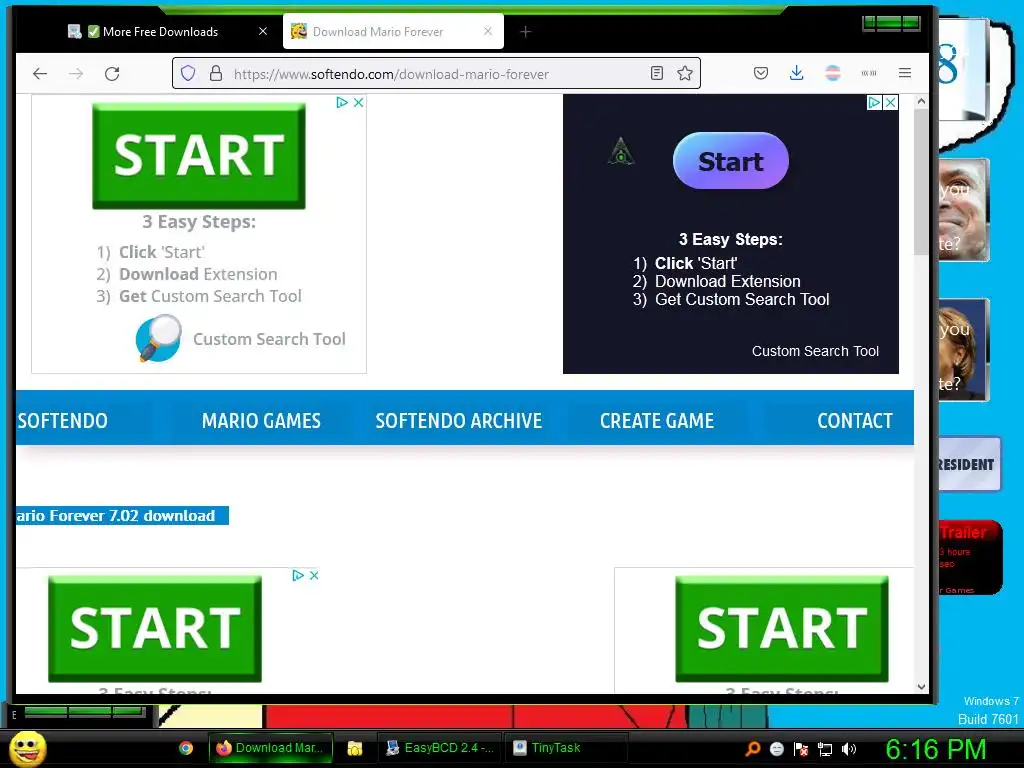The width and height of the screenshot is (1024, 768).
Task: Click the PRESIDENT desktop gadget thumbnail
Action: click(x=969, y=464)
